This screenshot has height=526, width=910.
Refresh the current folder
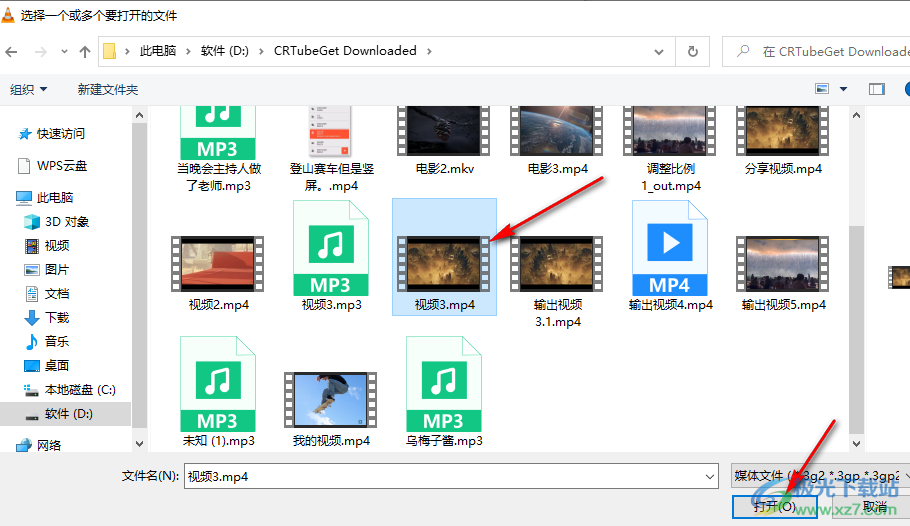tap(693, 52)
